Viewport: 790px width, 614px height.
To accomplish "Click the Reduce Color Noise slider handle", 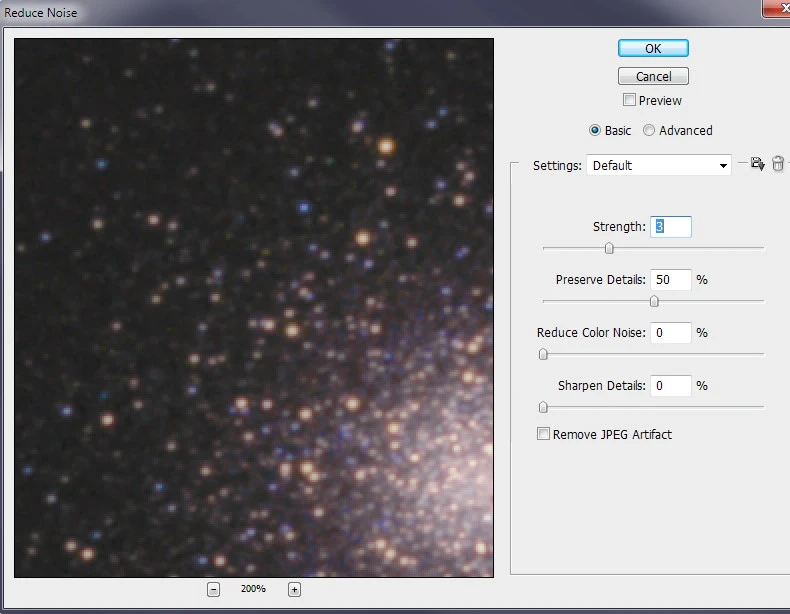I will click(x=543, y=354).
